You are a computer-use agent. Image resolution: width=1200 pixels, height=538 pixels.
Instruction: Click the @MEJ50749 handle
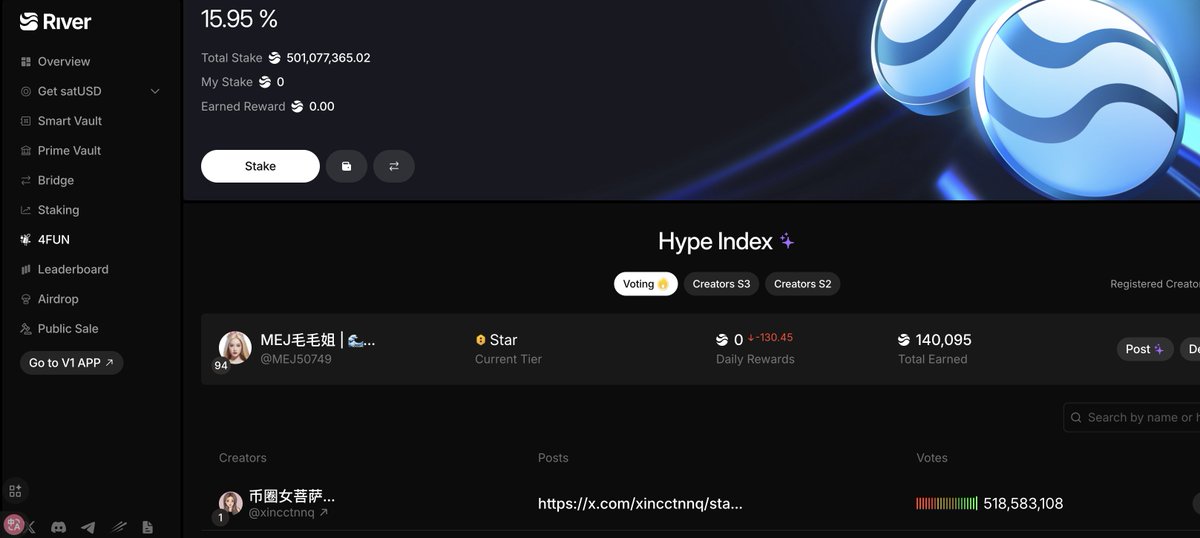click(x=296, y=359)
